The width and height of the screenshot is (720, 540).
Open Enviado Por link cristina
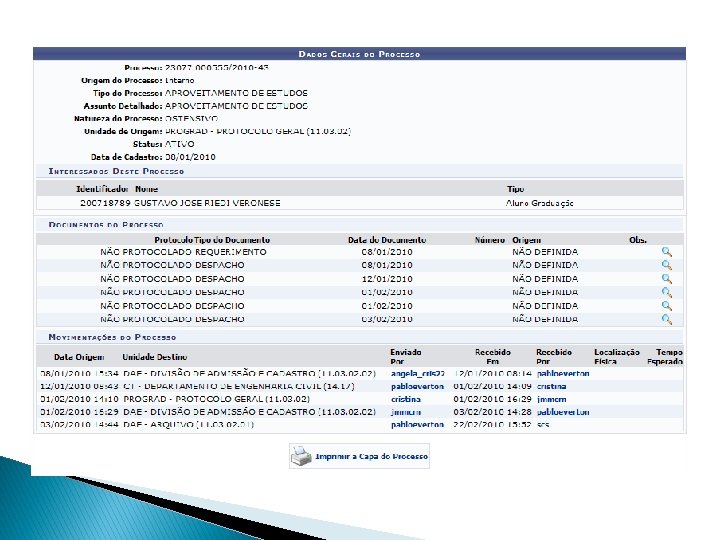[406, 399]
